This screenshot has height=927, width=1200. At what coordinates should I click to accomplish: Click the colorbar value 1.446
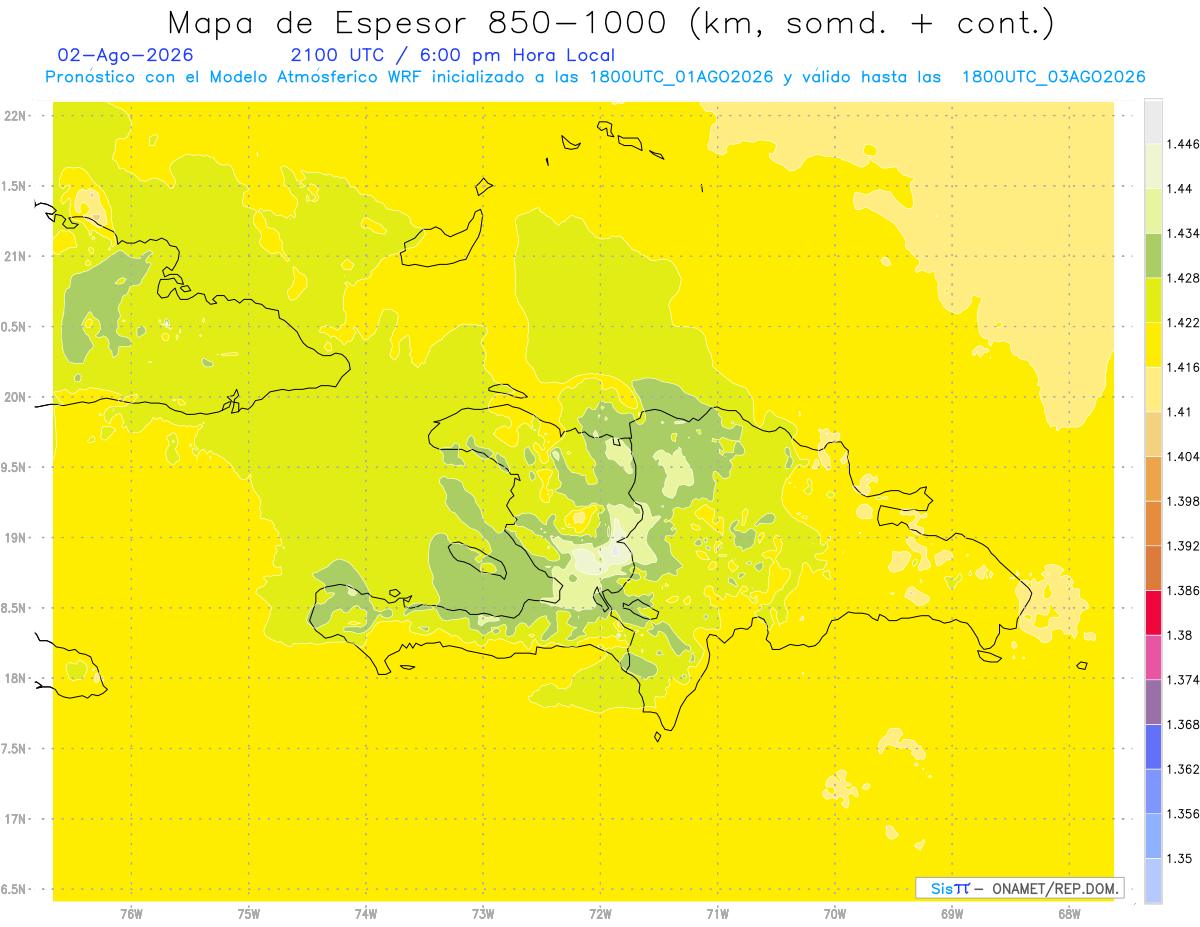pyautogui.click(x=1183, y=144)
